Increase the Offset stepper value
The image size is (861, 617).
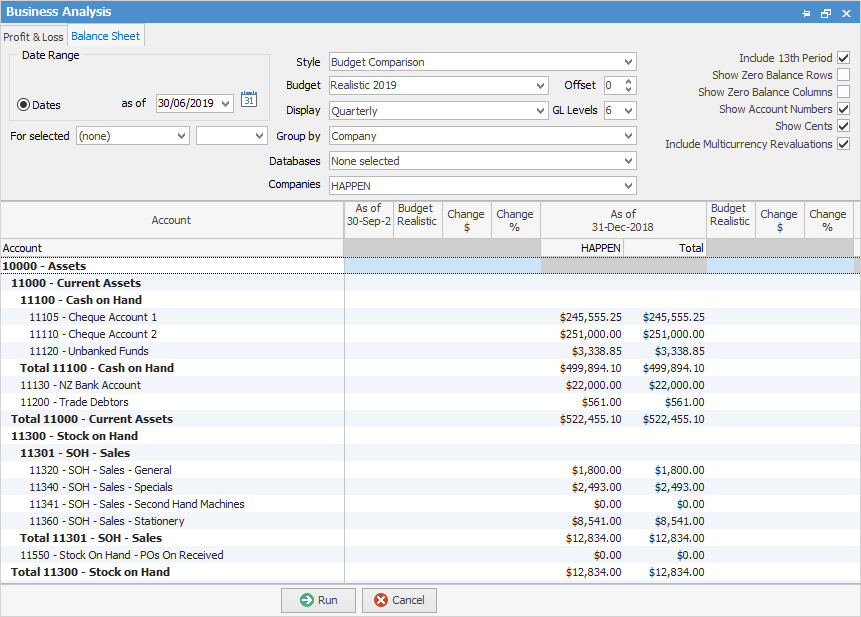pos(628,82)
